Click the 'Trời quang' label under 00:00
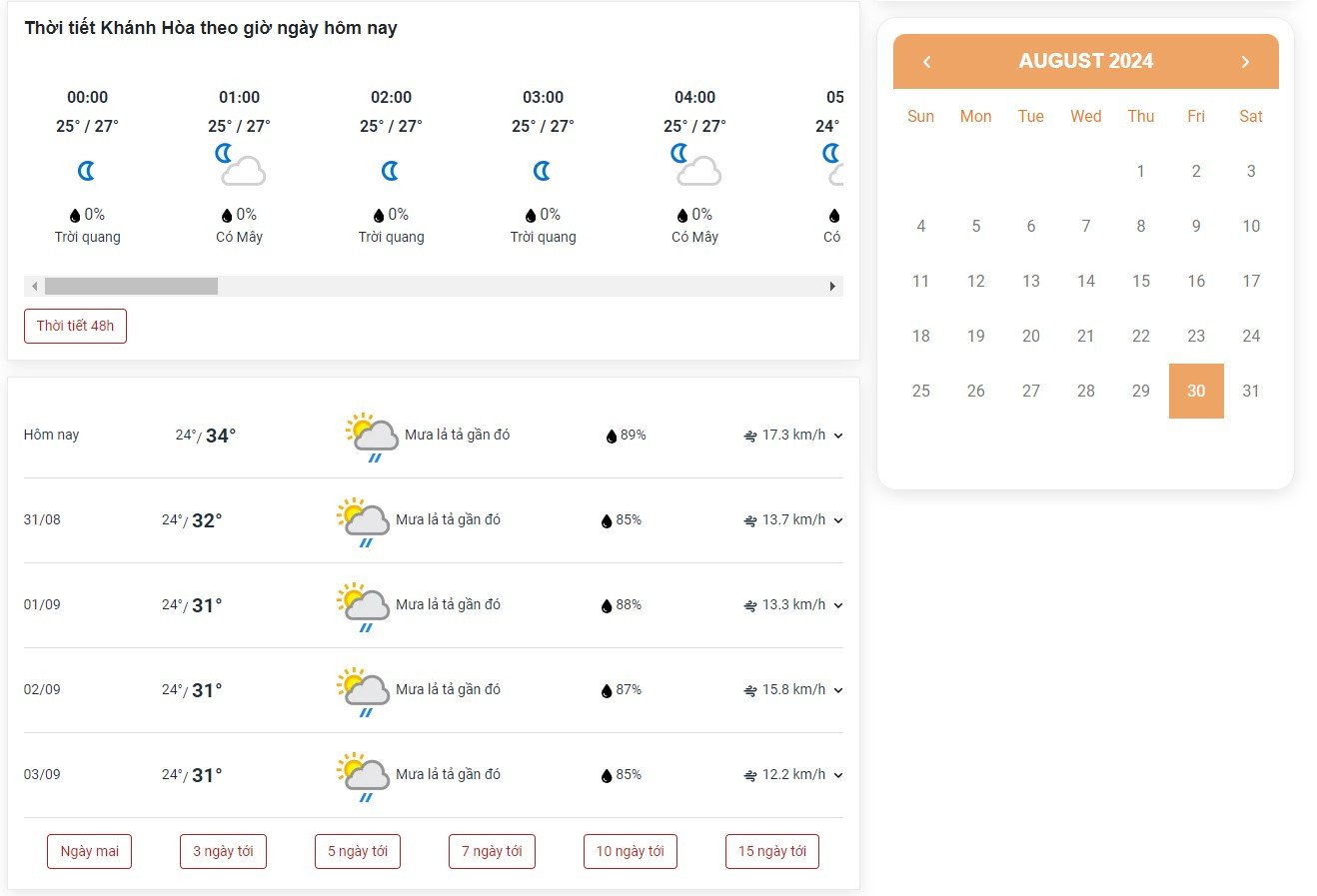The width and height of the screenshot is (1317, 896). pyautogui.click(x=88, y=238)
